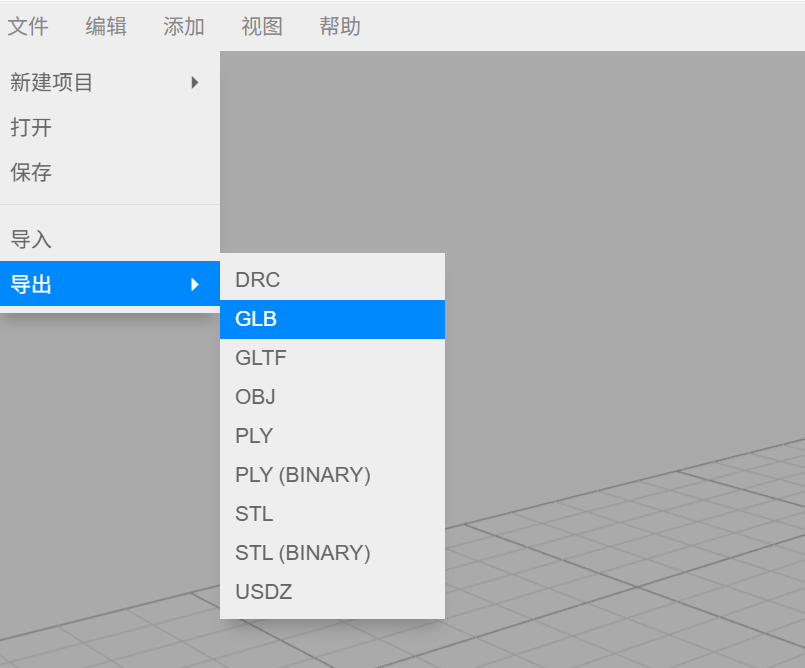Viewport: 805px width, 668px height.
Task: Click the arrow next to 新建项目
Action: [195, 83]
